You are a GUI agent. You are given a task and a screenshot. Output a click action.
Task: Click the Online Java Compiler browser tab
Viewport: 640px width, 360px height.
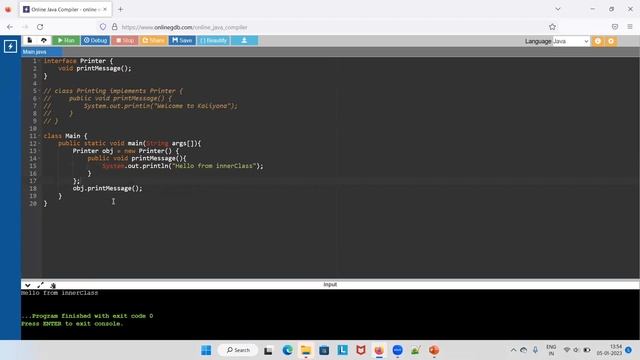click(64, 9)
